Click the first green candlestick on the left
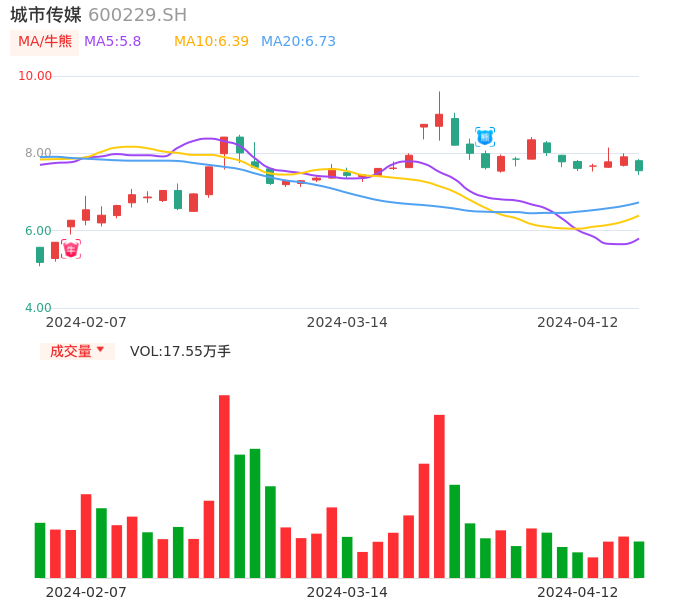This screenshot has width=686, height=606. (40, 255)
